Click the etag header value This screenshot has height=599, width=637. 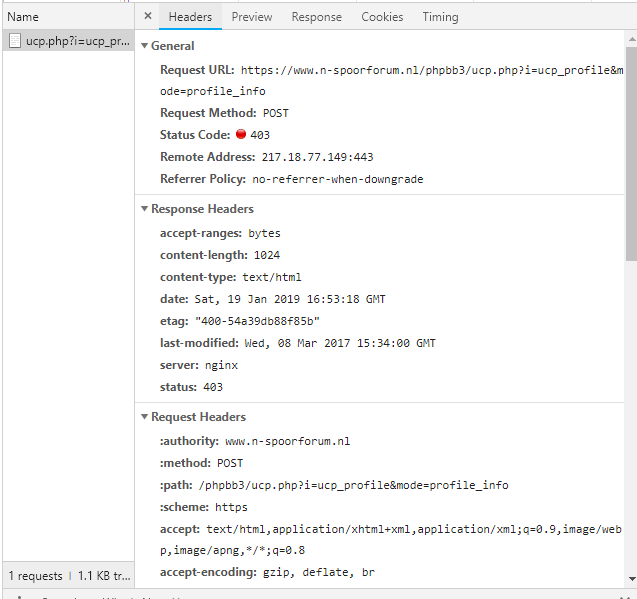pos(257,321)
